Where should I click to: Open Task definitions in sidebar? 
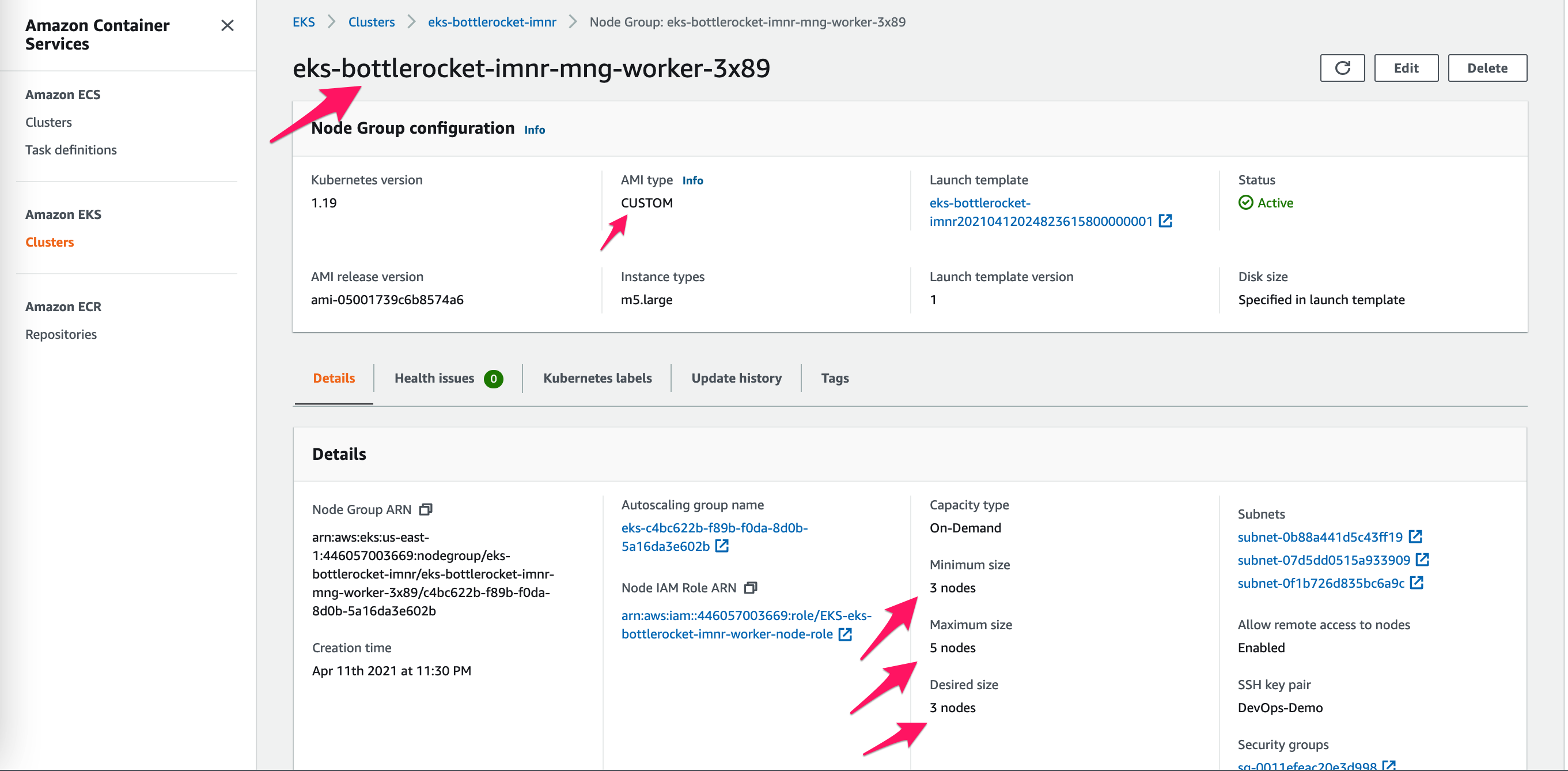(71, 150)
